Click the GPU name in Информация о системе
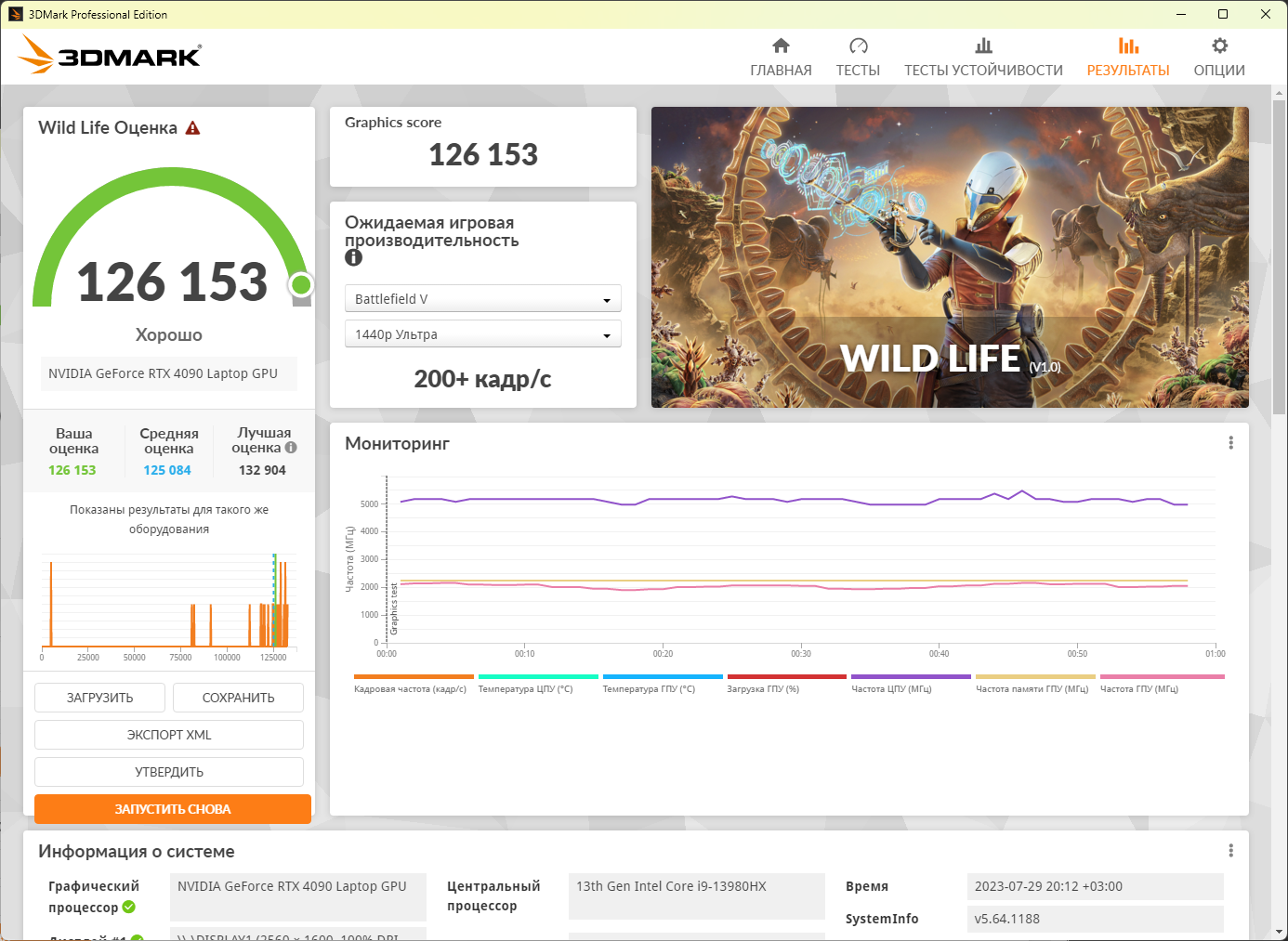 coord(298,896)
